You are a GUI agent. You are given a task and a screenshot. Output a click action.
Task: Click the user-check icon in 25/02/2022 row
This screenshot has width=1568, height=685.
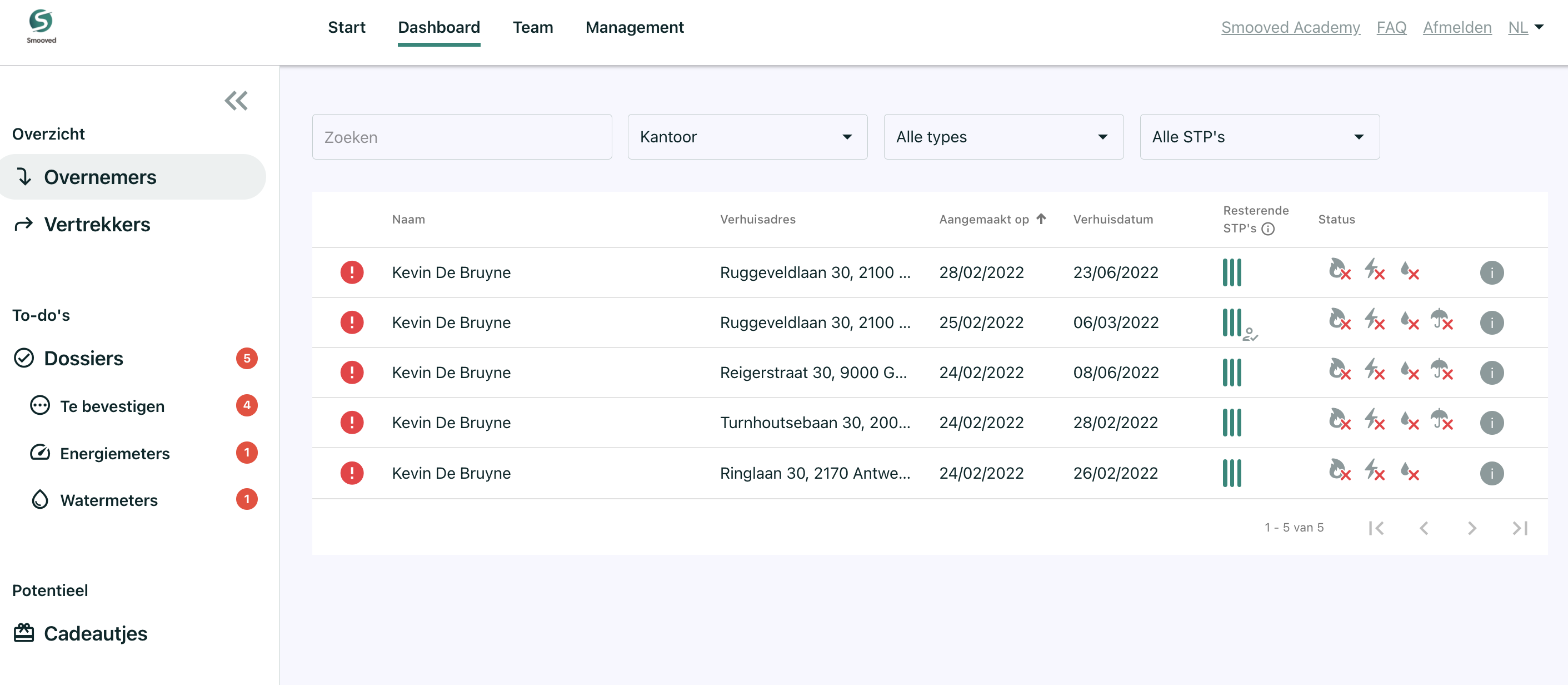point(1250,334)
